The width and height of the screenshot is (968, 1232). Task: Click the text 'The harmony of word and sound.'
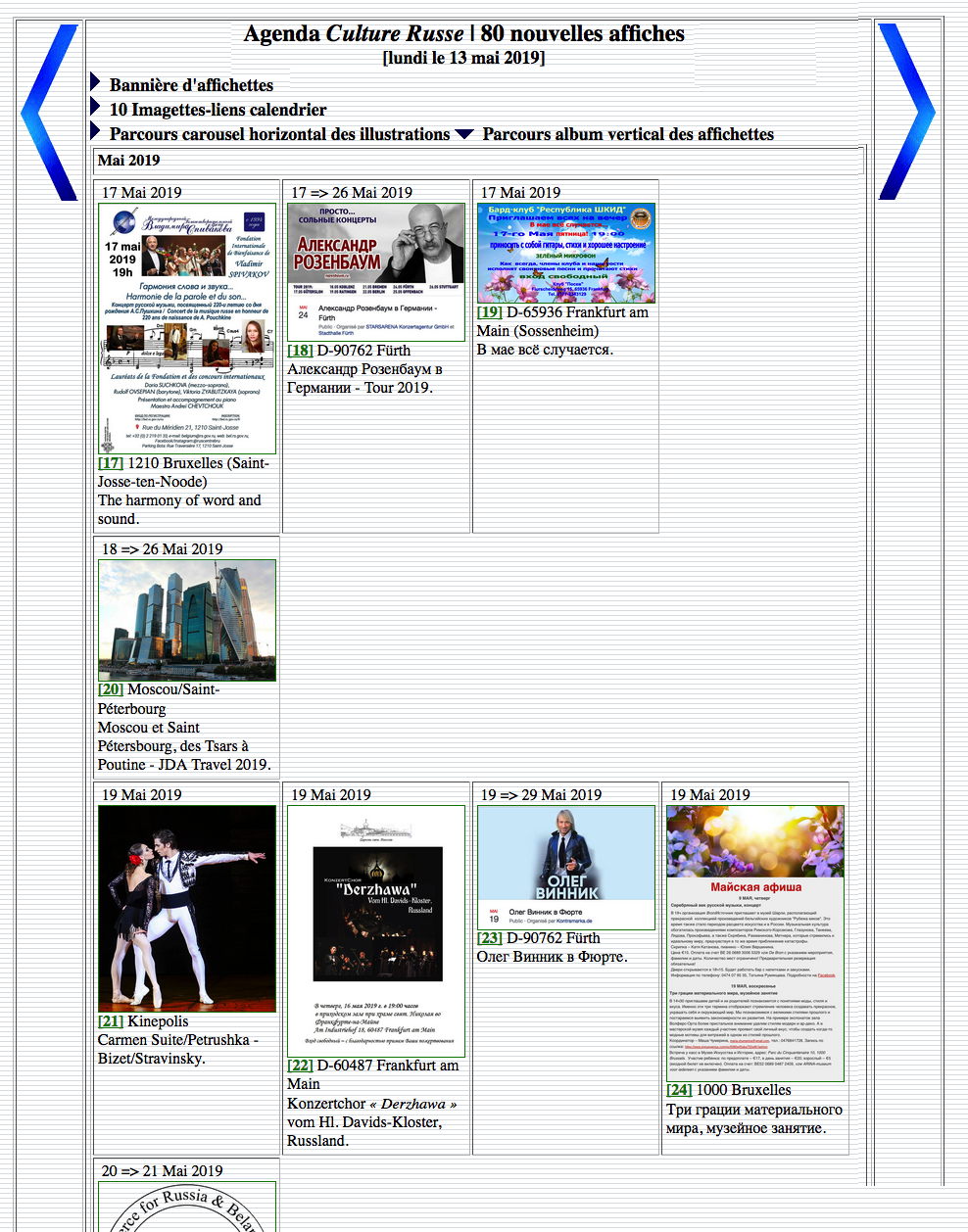point(180,509)
